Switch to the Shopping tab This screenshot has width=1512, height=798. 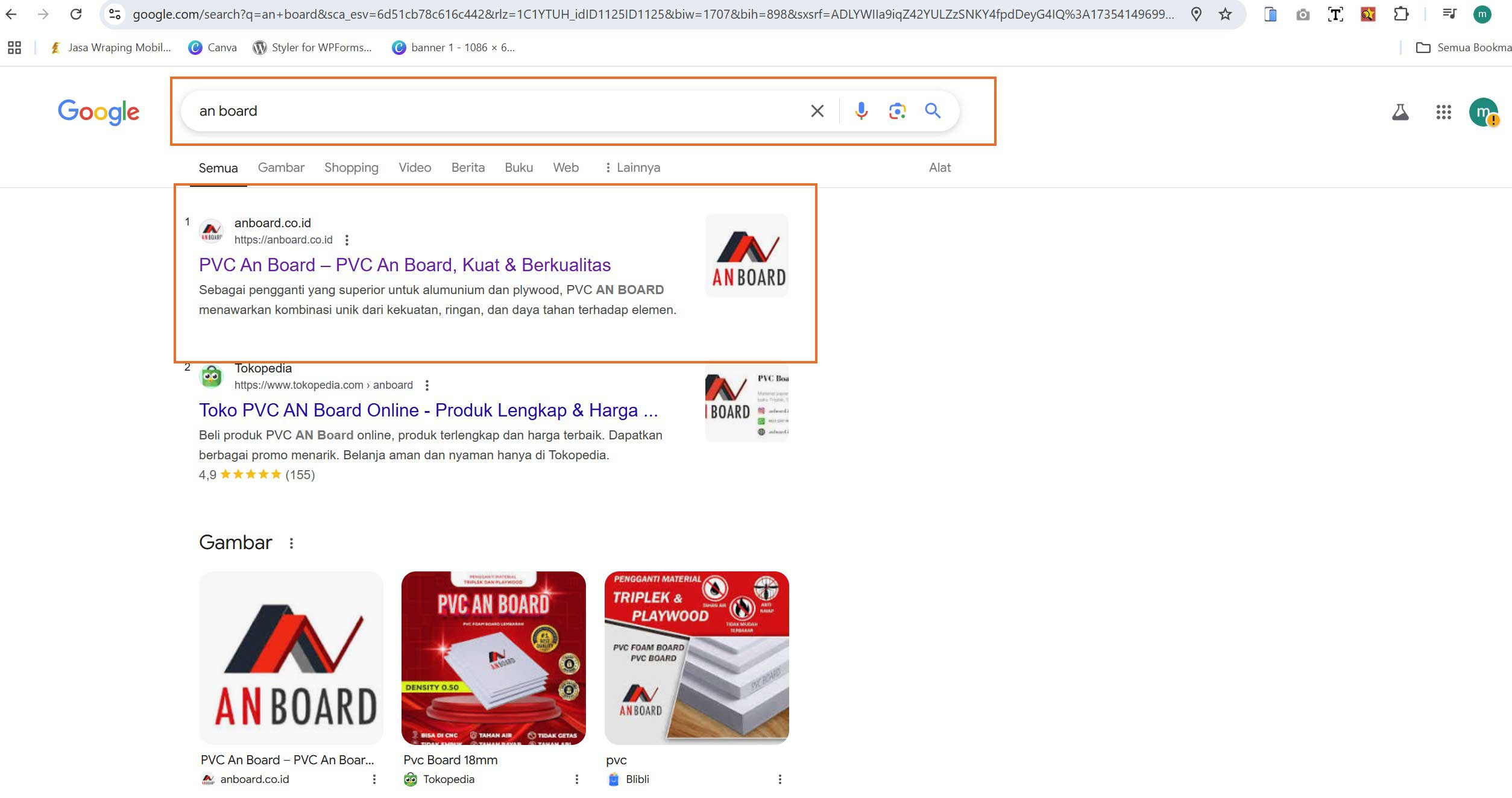coord(351,168)
